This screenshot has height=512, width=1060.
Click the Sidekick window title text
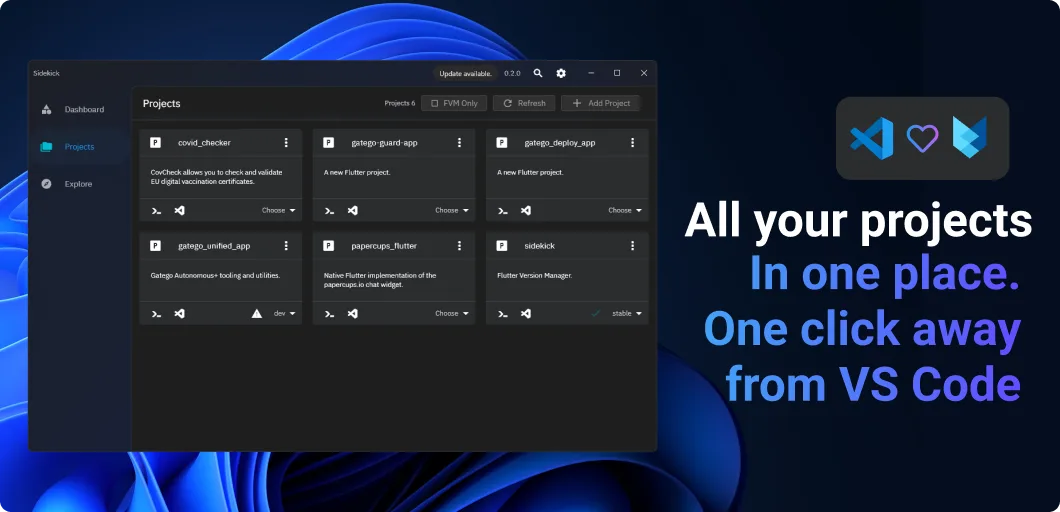(x=47, y=73)
